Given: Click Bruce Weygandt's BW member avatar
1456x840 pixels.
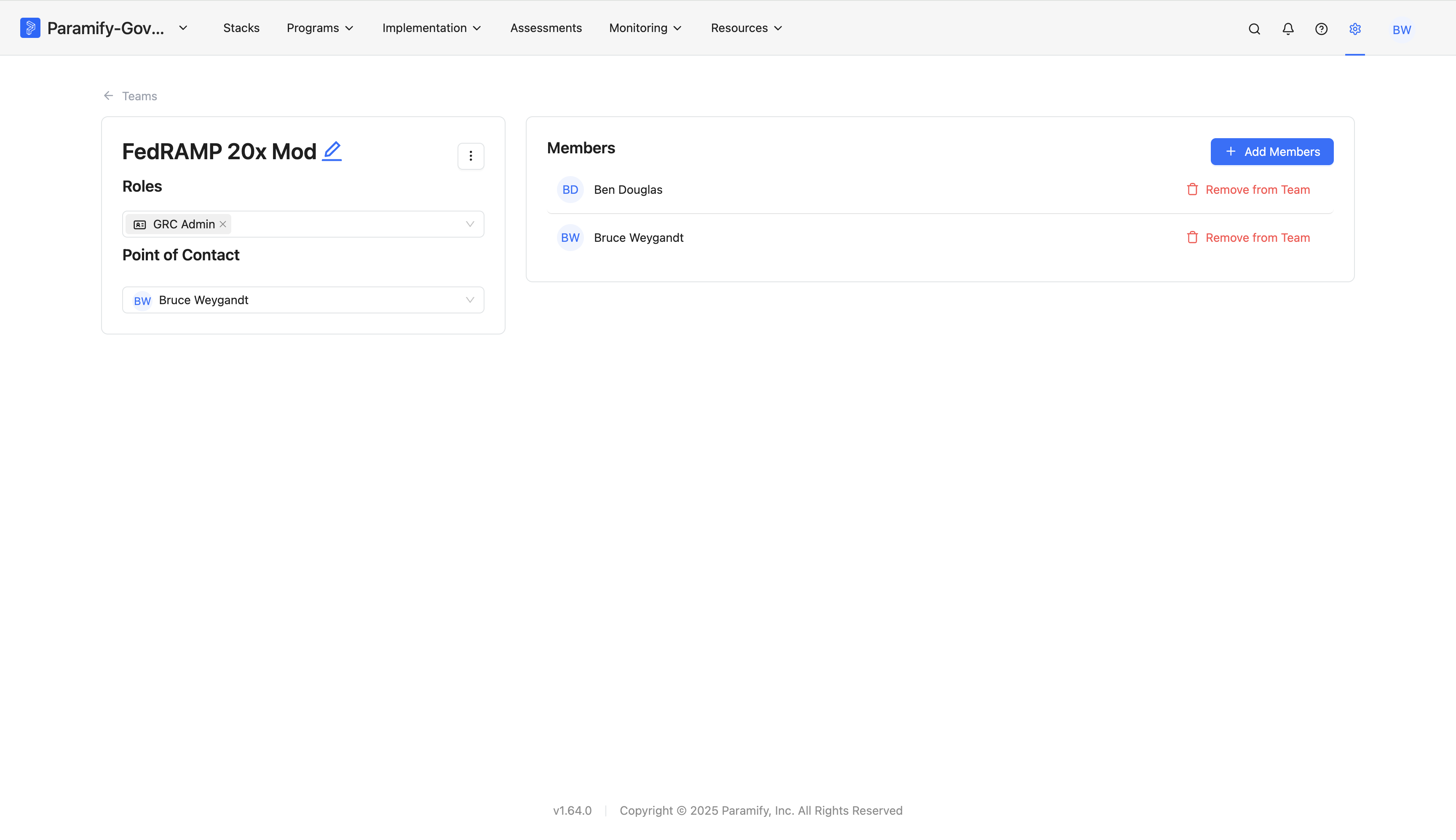Looking at the screenshot, I should click(x=570, y=237).
